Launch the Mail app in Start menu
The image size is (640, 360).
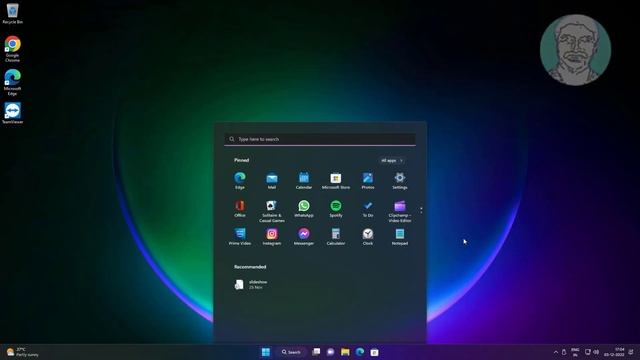pyautogui.click(x=272, y=180)
